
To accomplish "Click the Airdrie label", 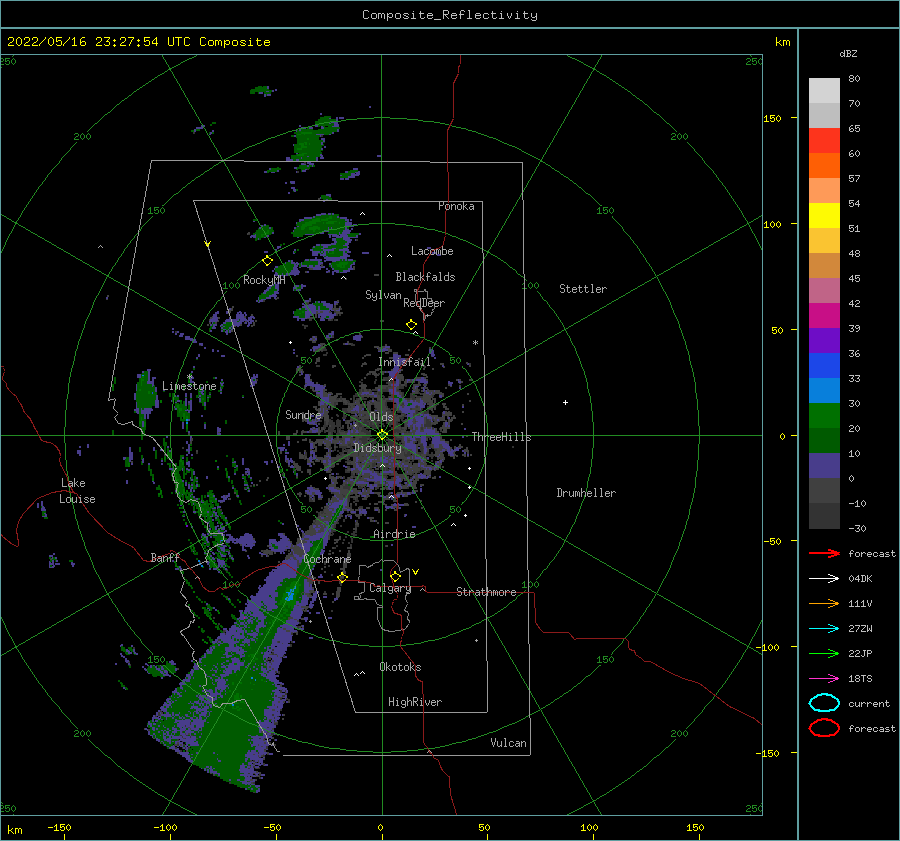I will [x=394, y=534].
